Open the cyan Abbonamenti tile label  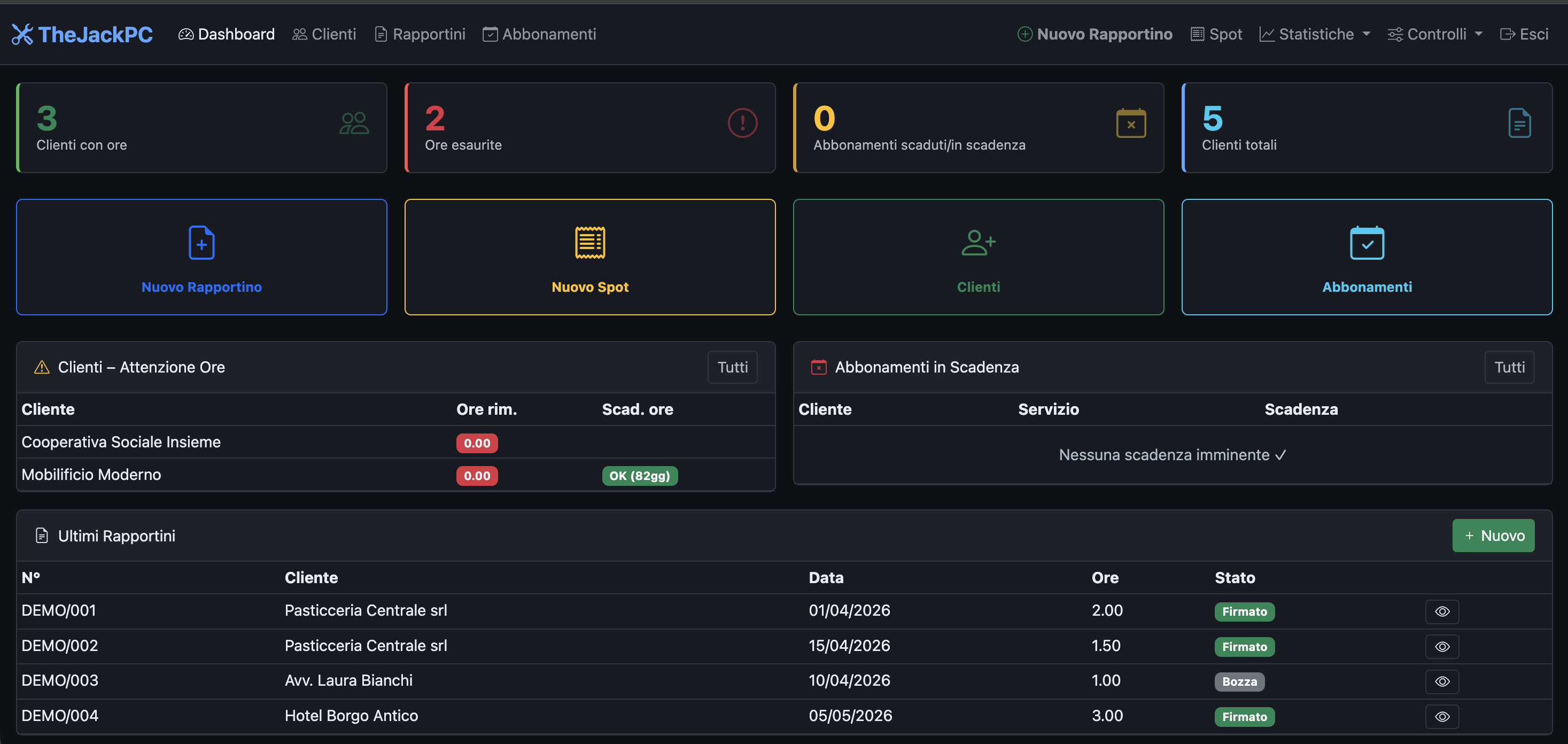pos(1367,287)
